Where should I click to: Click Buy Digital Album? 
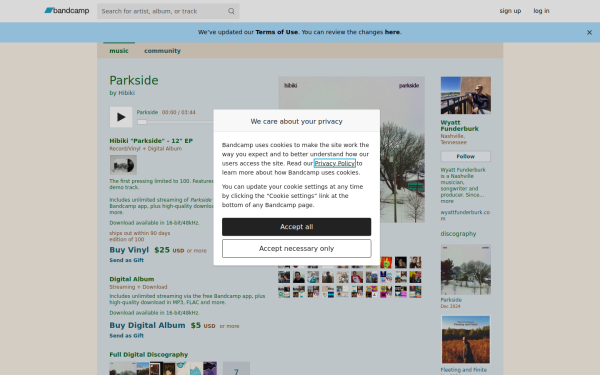(x=147, y=325)
